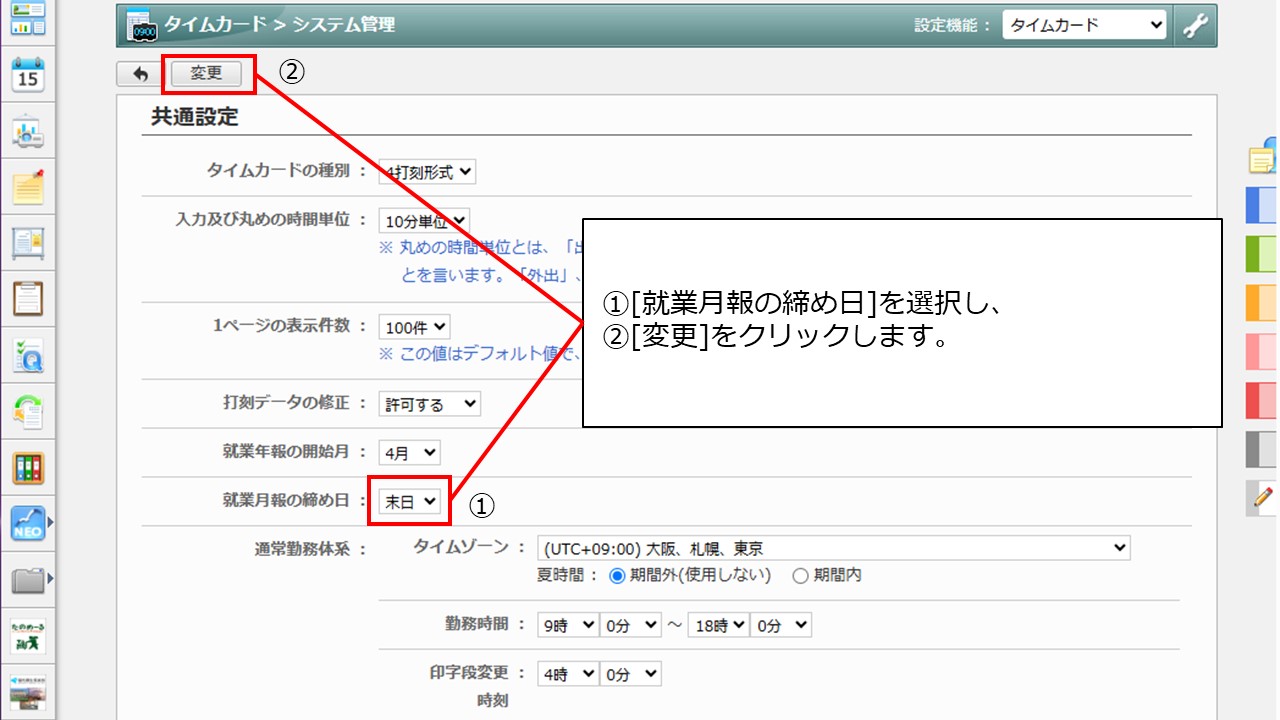Viewport: 1280px width, 720px height.
Task: Select the 期間外(使用しない) radio button
Action: [x=617, y=575]
